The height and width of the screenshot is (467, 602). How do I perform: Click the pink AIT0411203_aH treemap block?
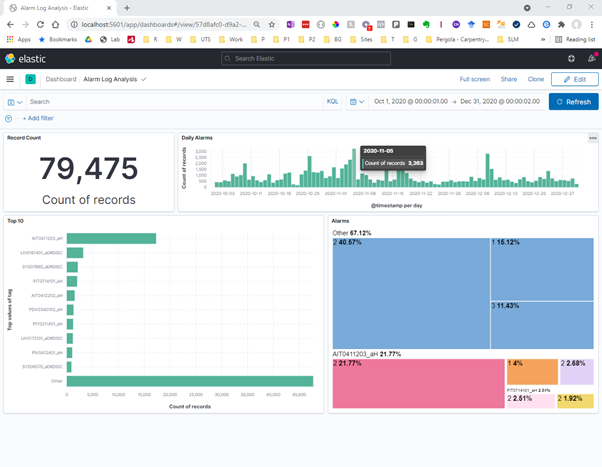pyautogui.click(x=417, y=383)
